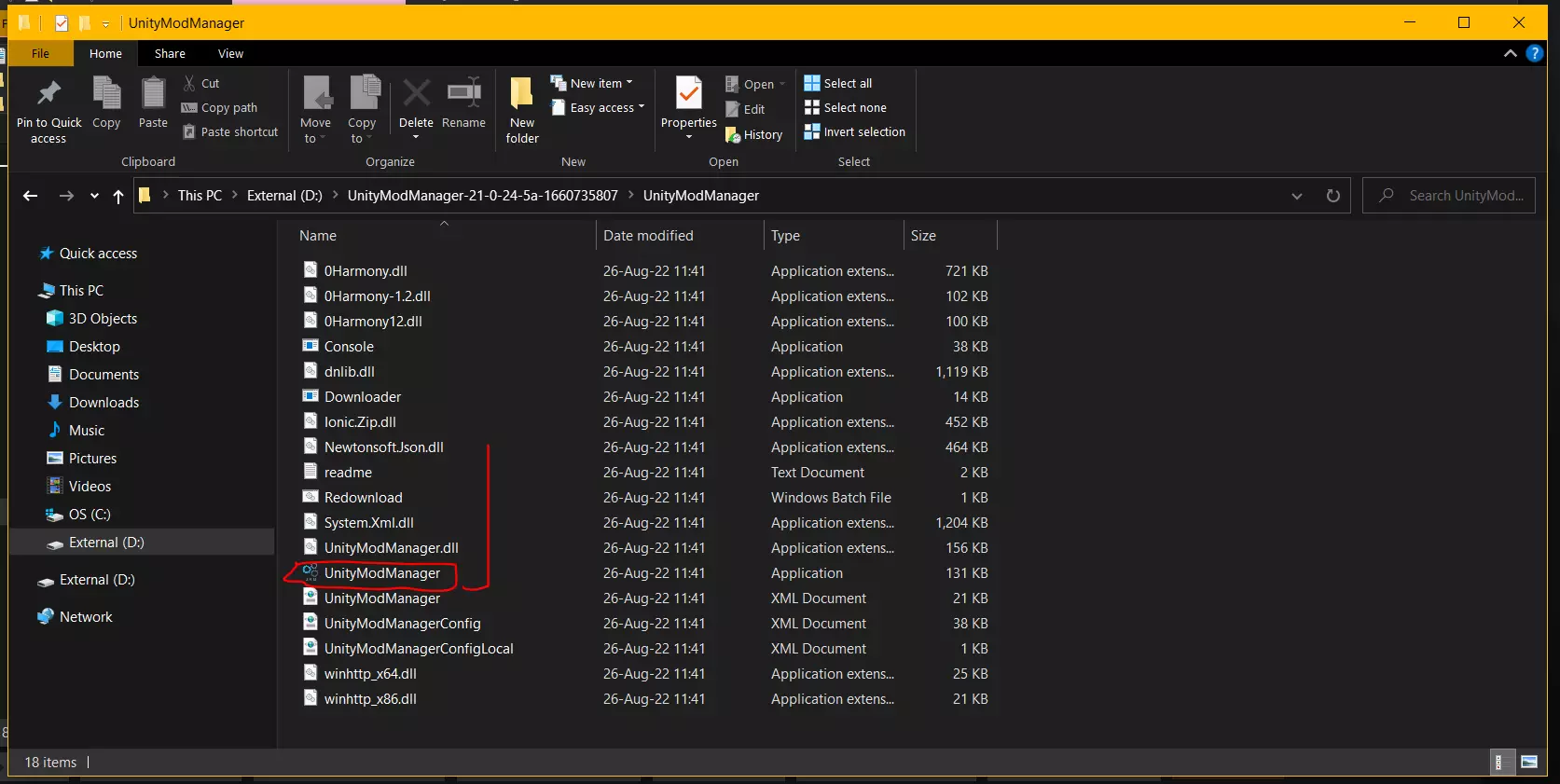Switch to details view in status bar

[1499, 762]
